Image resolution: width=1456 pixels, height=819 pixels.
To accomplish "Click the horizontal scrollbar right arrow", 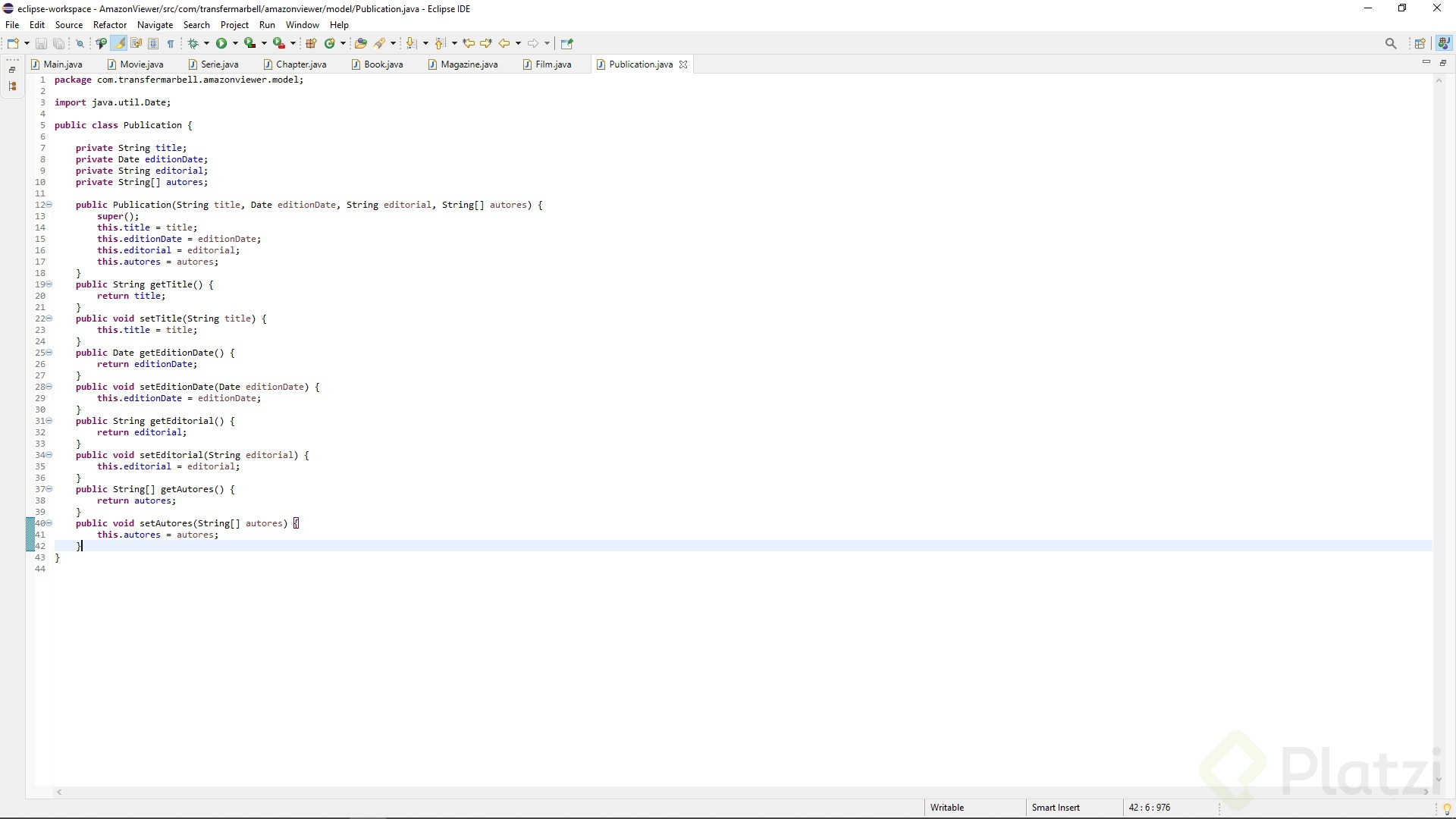I will coord(1426,792).
